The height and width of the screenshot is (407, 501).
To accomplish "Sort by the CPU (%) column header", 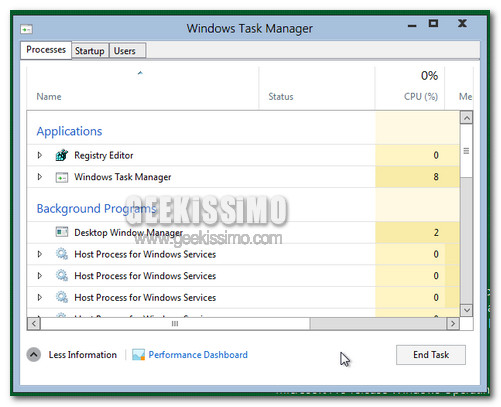I will (x=421, y=97).
